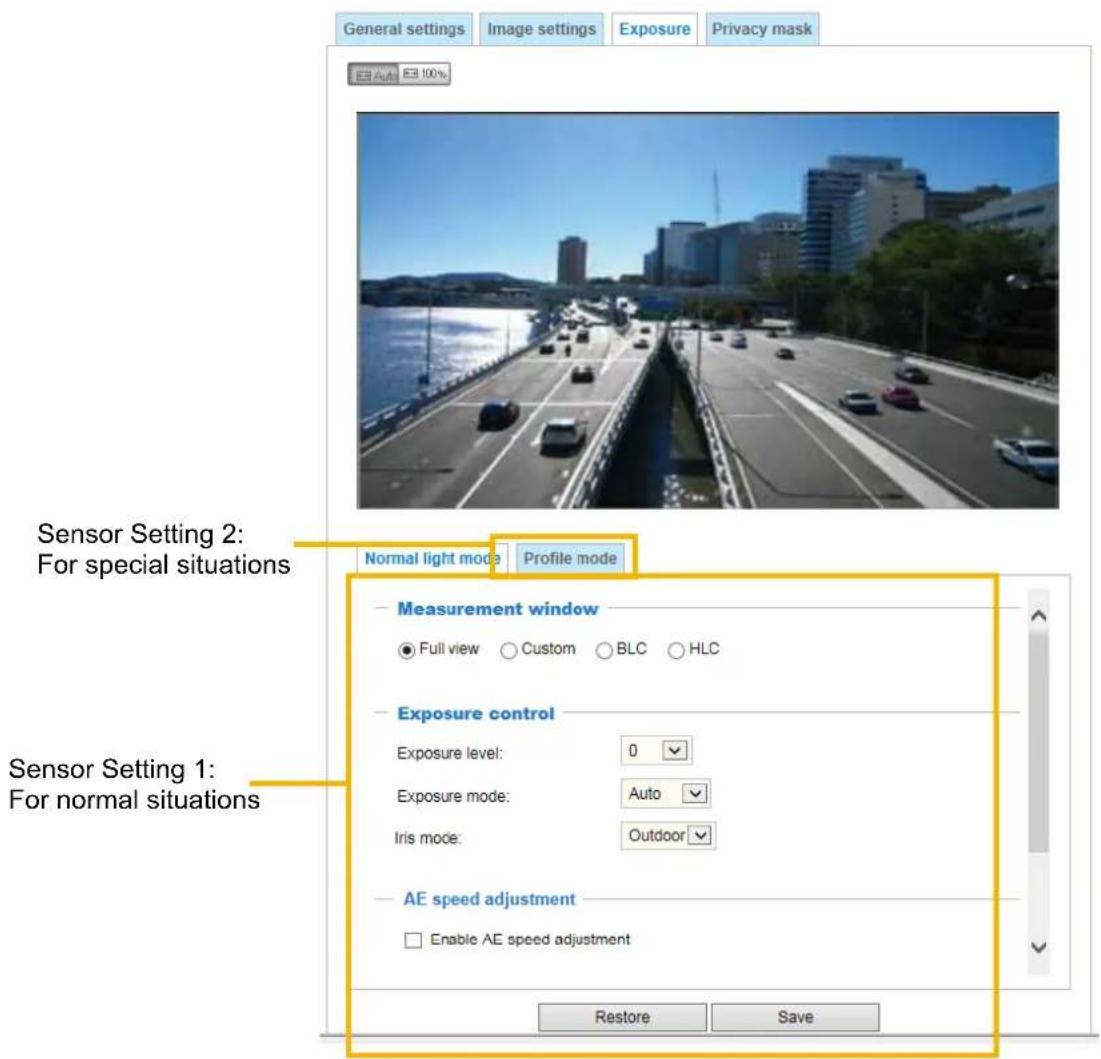Open the Image settings tab
The height and width of the screenshot is (1059, 1101).
(541, 29)
